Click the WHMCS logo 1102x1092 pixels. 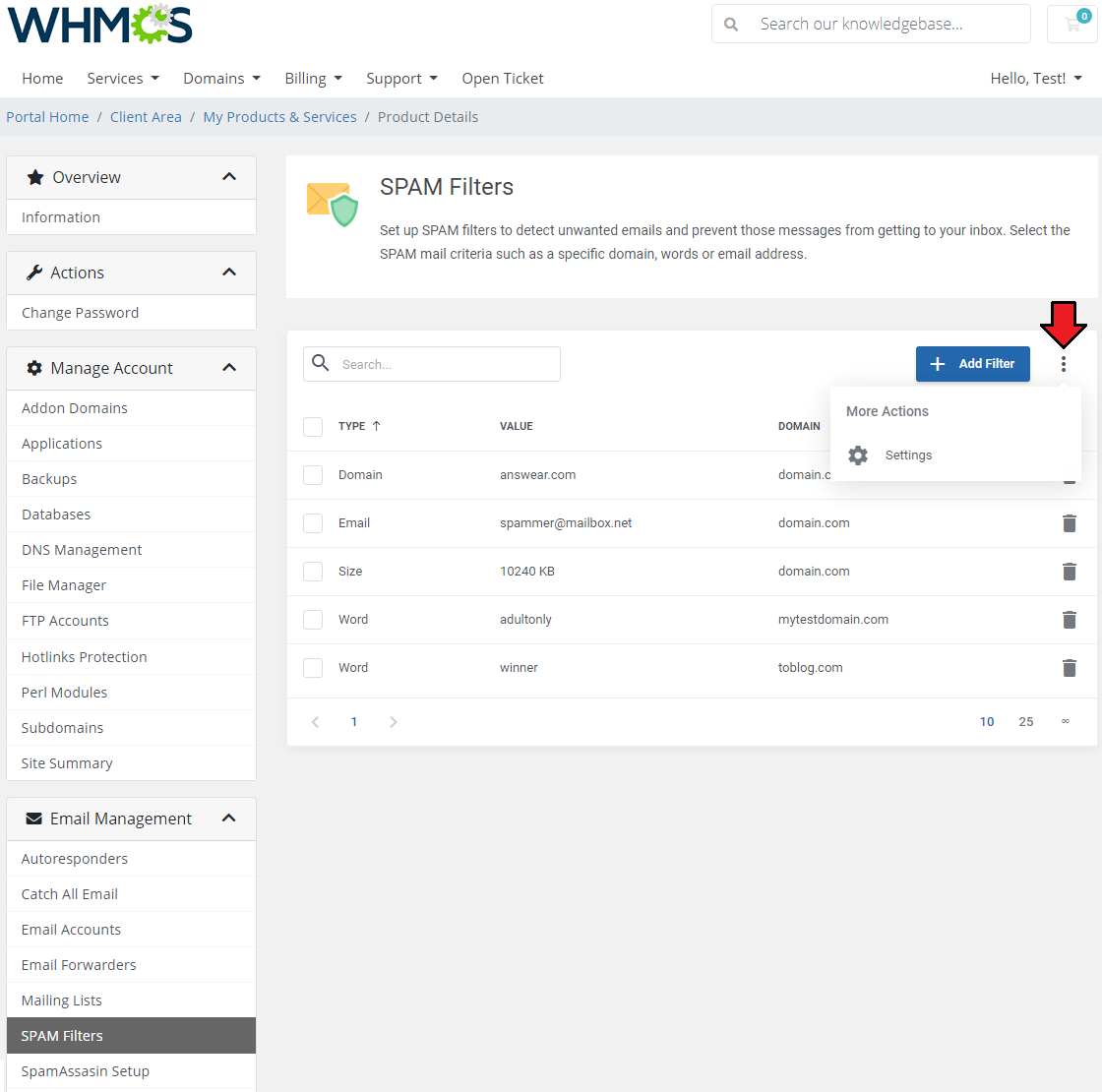pyautogui.click(x=99, y=25)
